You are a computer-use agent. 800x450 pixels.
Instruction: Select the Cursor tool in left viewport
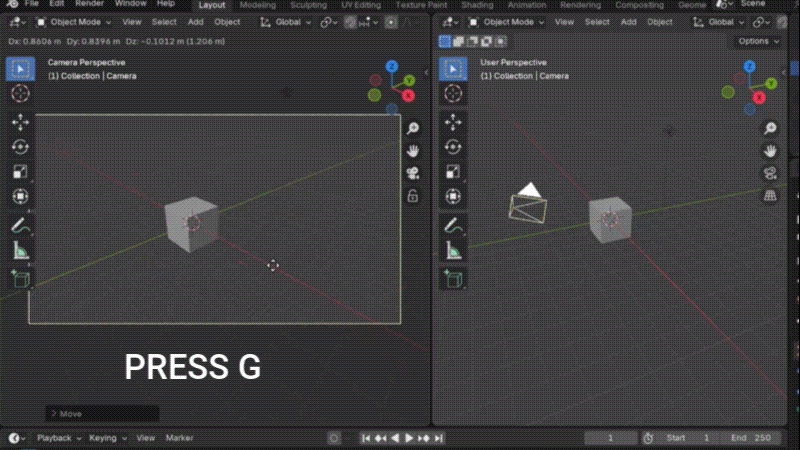[x=20, y=93]
